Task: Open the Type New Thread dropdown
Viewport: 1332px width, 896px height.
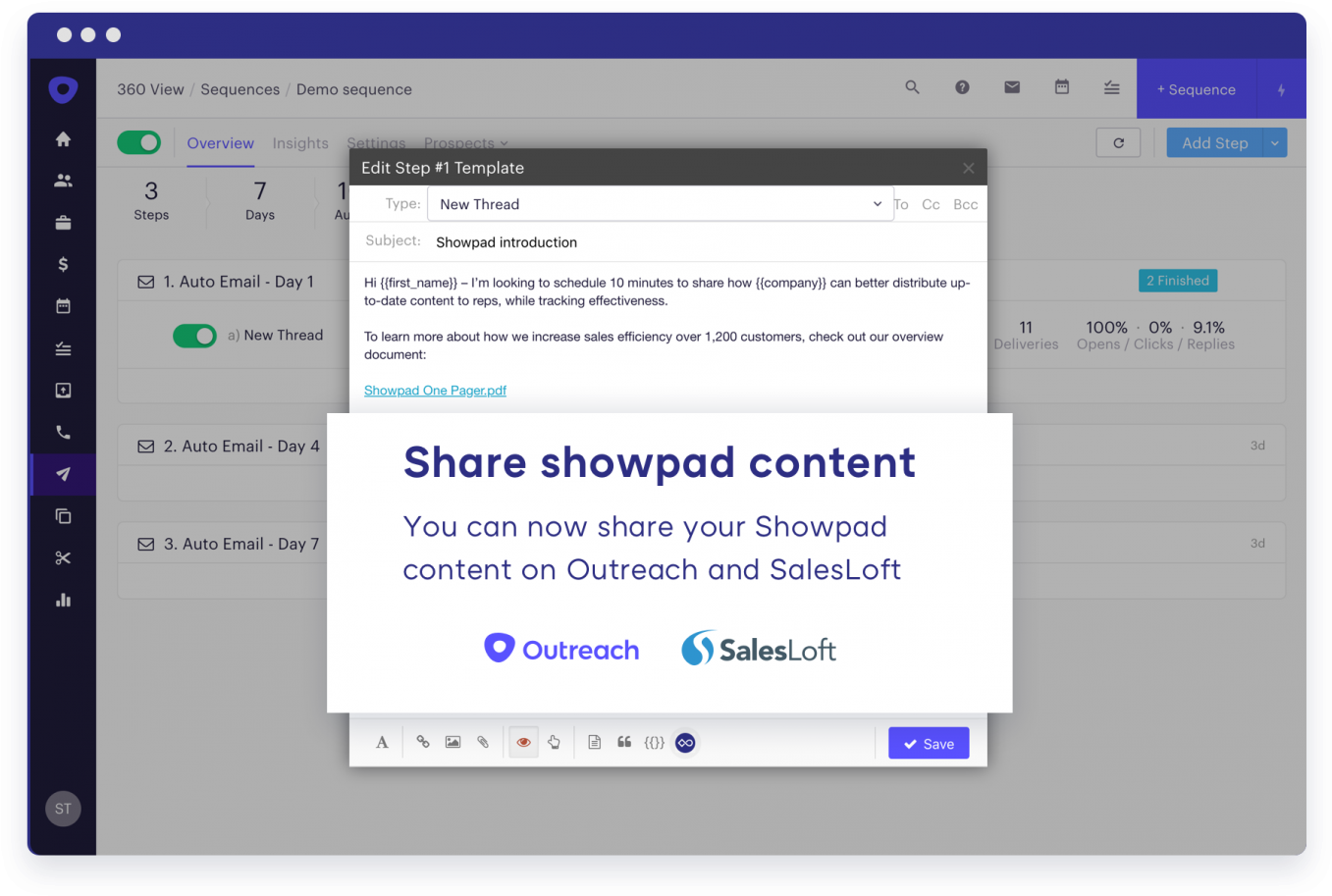Action: coord(661,204)
